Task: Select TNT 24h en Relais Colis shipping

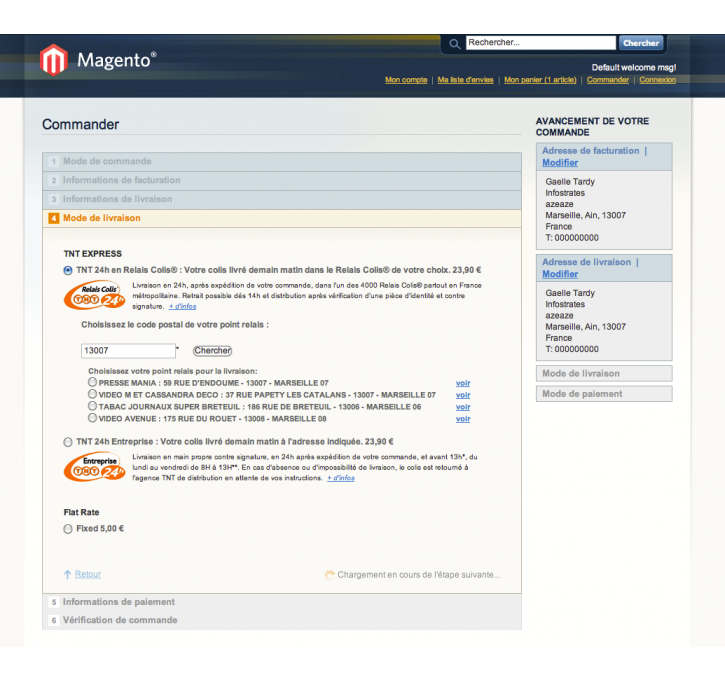Action: [68, 270]
